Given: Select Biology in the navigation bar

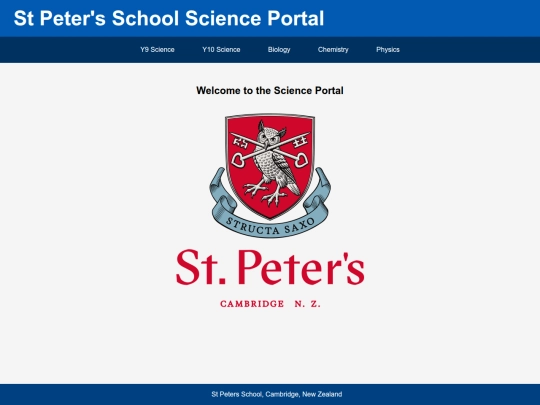Looking at the screenshot, I should [x=279, y=50].
